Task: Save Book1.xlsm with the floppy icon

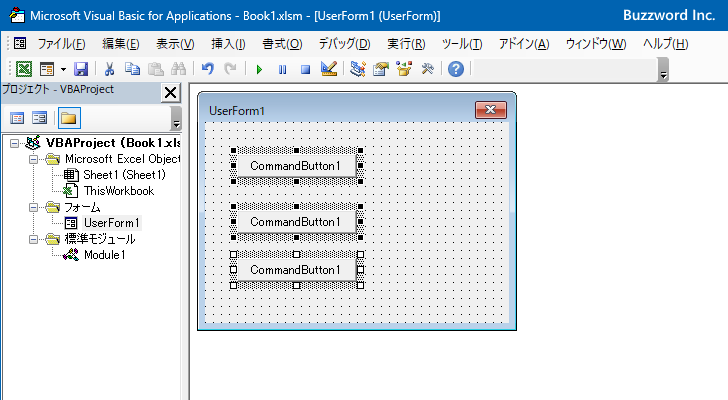Action: coord(81,69)
